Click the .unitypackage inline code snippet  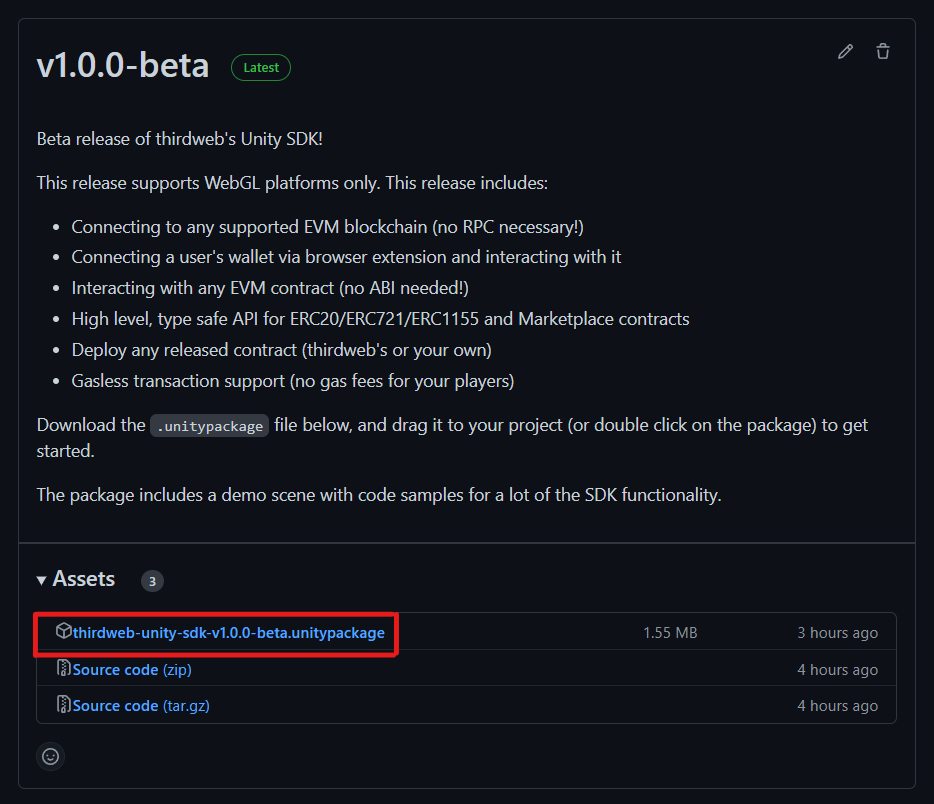coord(208,425)
